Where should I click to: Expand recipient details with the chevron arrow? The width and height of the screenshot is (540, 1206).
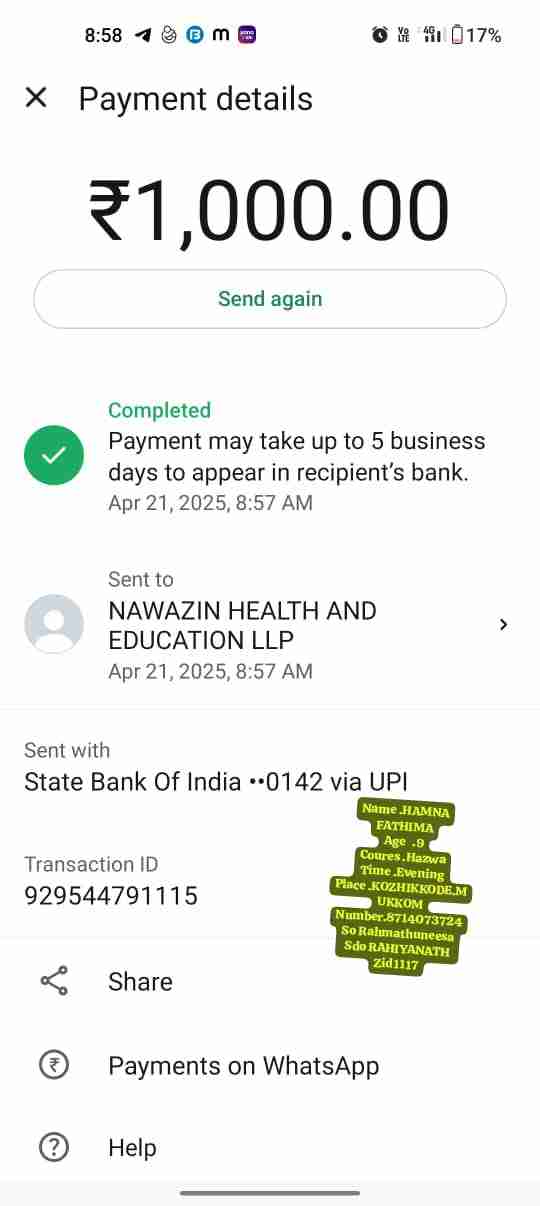tap(503, 624)
